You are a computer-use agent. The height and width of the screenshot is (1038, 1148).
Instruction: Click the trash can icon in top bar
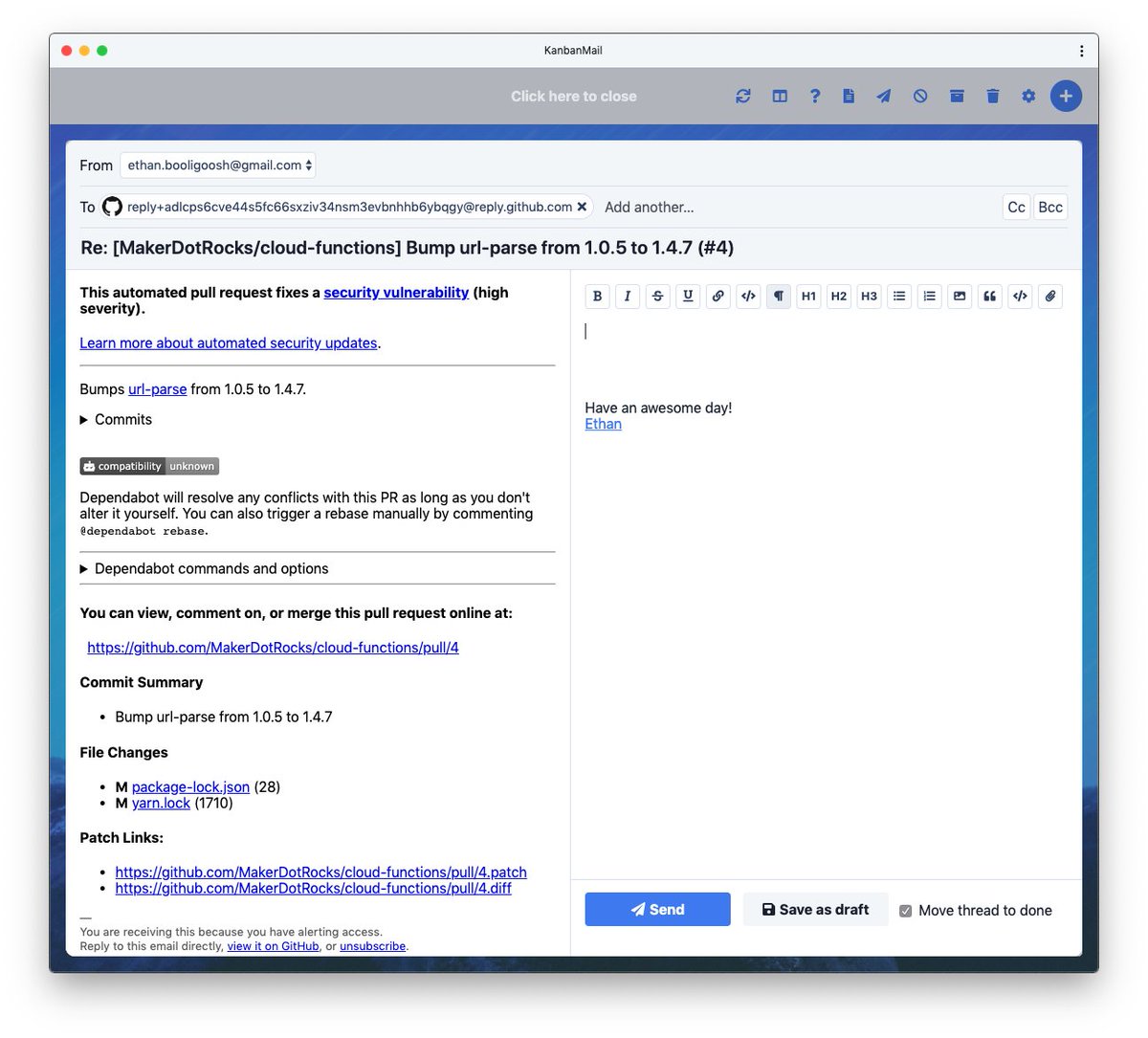coord(993,96)
